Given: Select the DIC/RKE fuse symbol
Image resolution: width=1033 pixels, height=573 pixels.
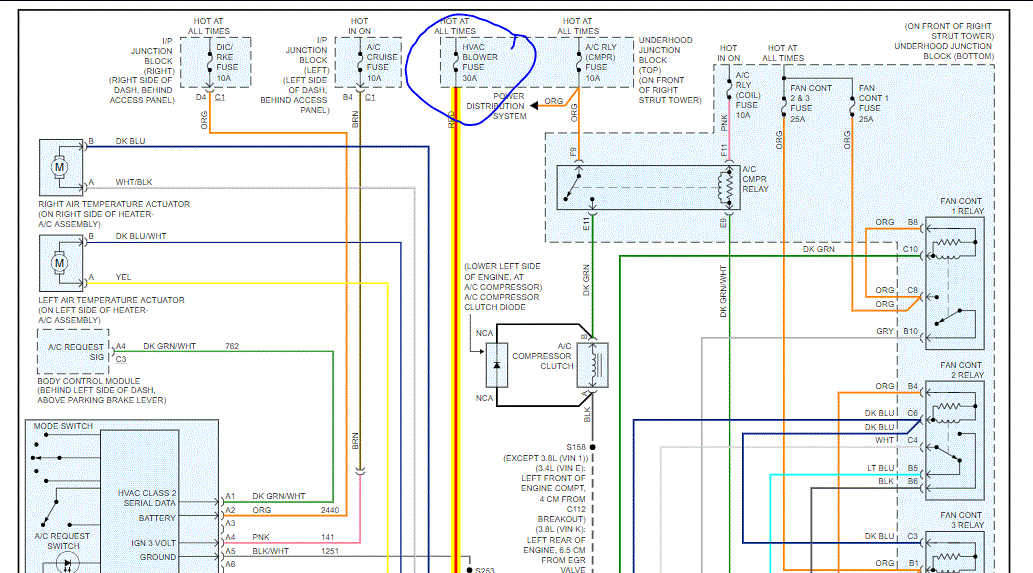Looking at the screenshot, I should 210,63.
